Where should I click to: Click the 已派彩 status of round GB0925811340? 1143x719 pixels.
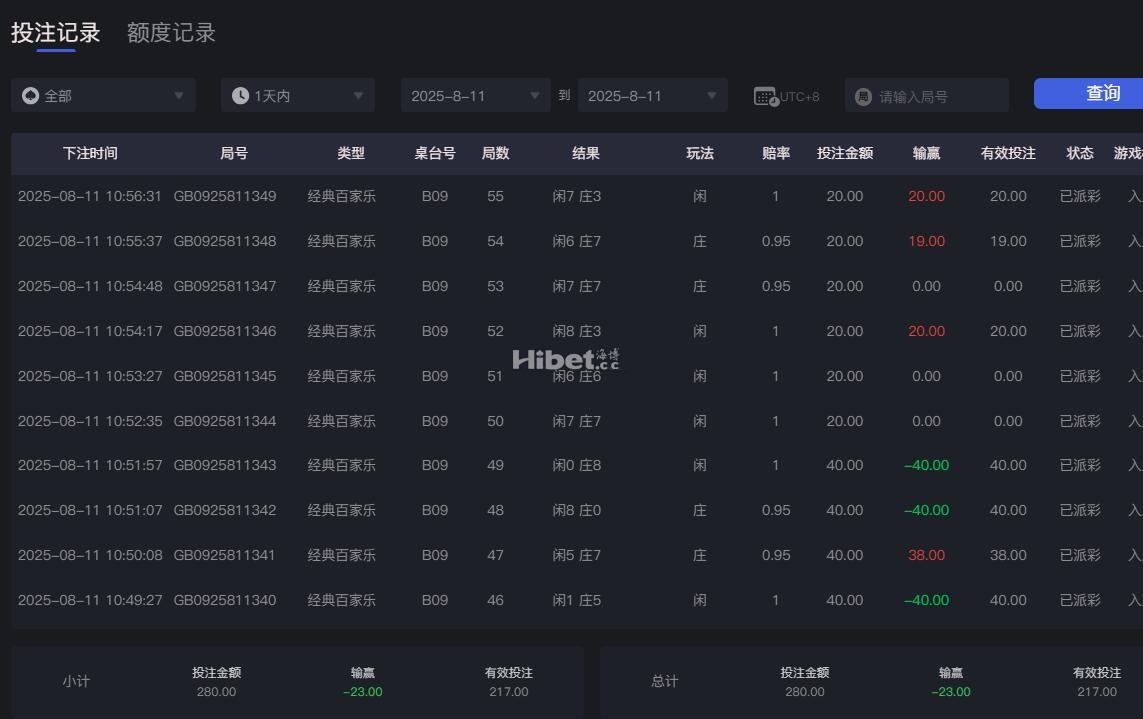point(1080,600)
